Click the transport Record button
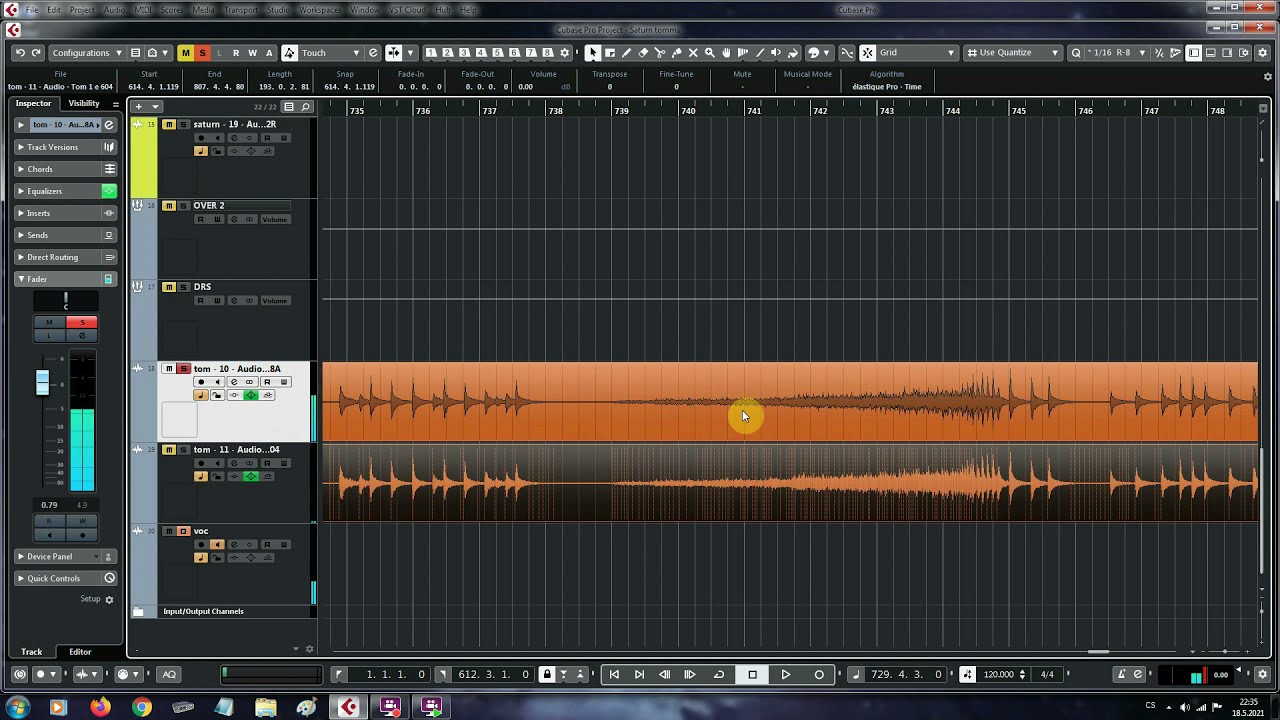1280x720 pixels. coord(819,674)
